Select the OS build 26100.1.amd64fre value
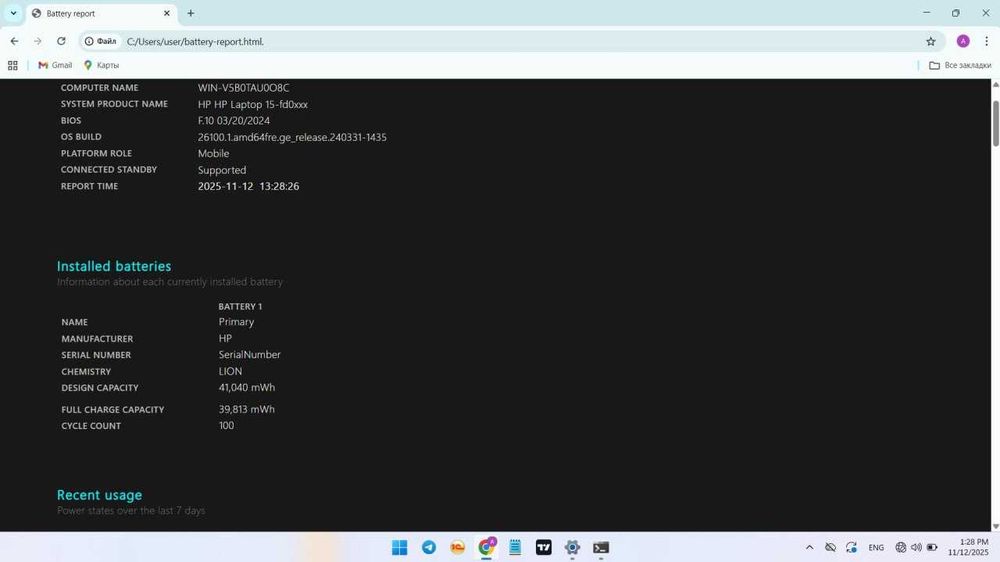This screenshot has height=562, width=1000. (292, 137)
